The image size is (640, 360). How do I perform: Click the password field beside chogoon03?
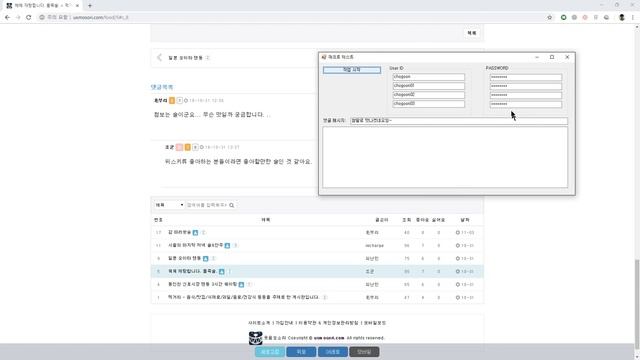[526, 104]
